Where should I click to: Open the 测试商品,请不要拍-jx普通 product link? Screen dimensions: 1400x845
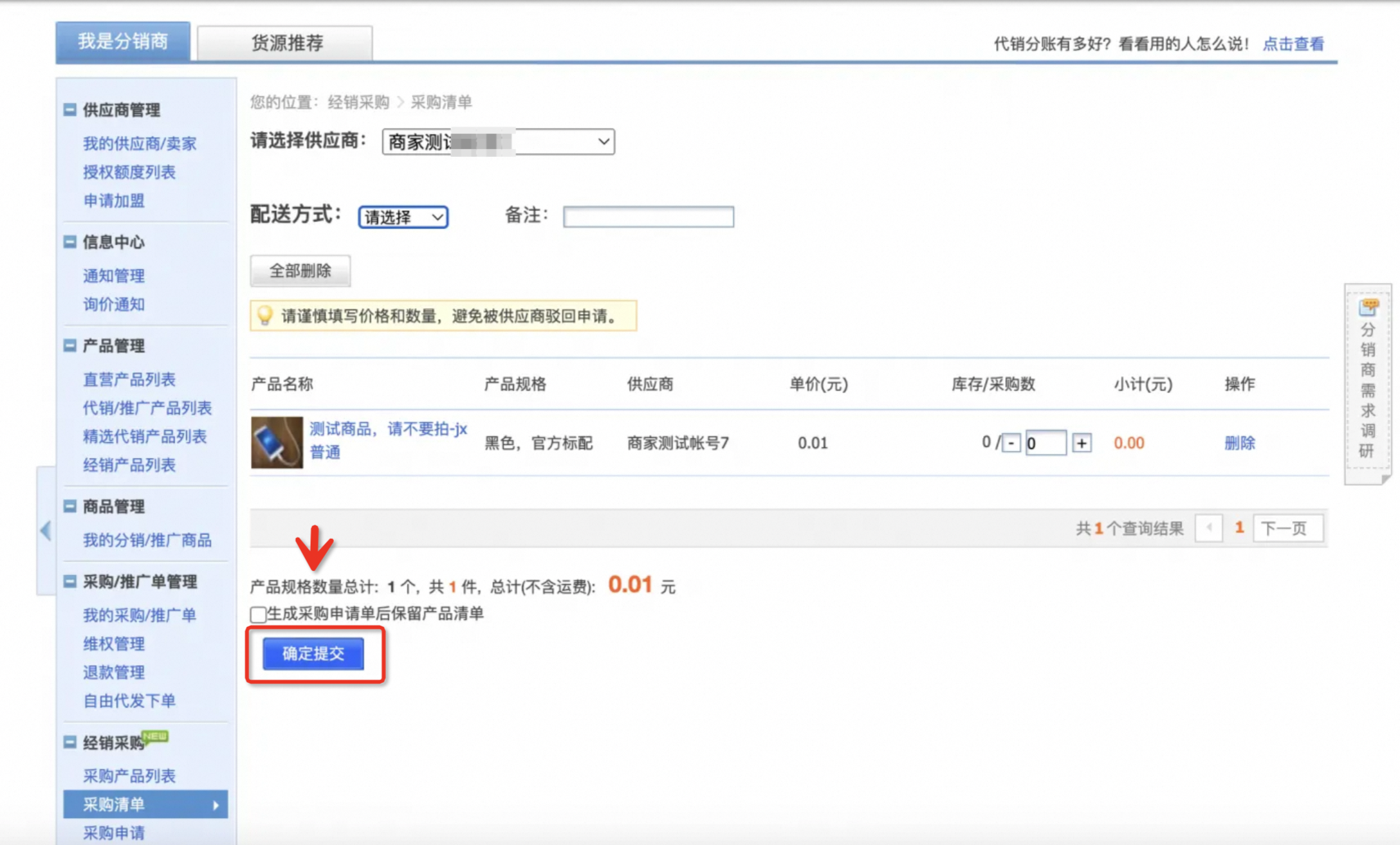(388, 441)
